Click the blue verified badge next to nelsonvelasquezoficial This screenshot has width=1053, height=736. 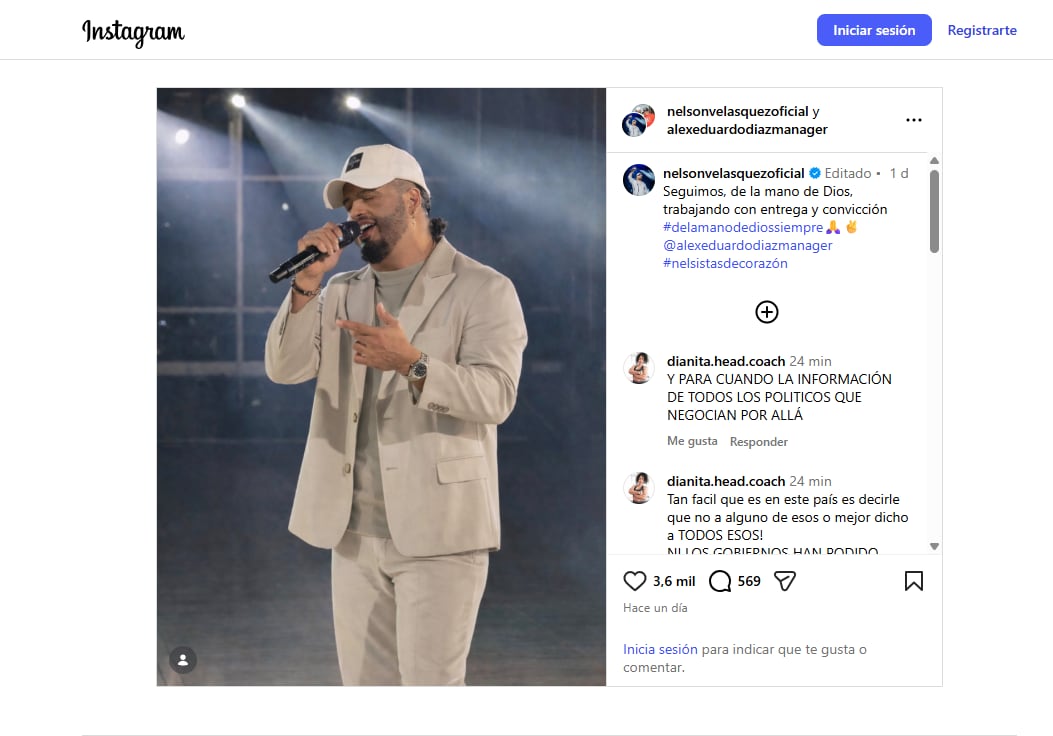[813, 172]
